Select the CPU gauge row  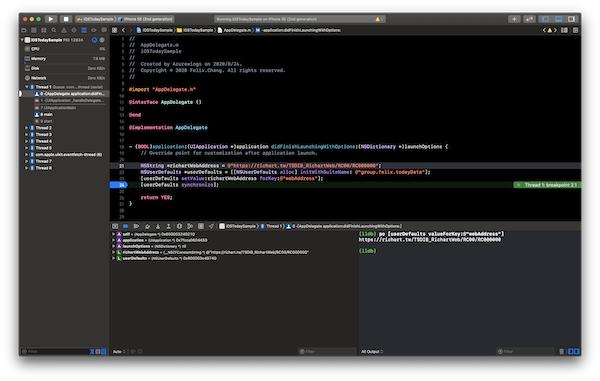pyautogui.click(x=65, y=49)
